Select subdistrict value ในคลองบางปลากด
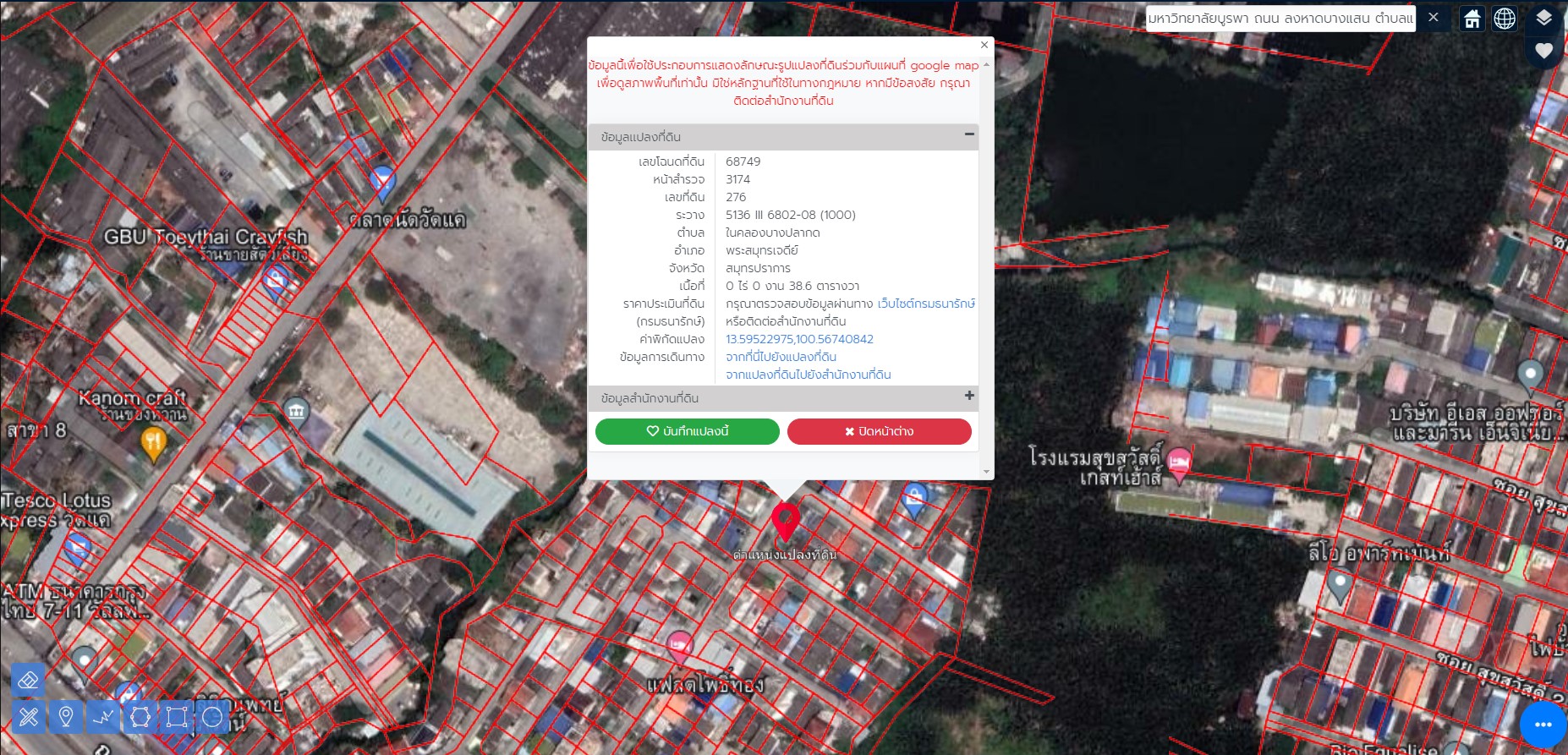The image size is (1568, 755). click(773, 233)
